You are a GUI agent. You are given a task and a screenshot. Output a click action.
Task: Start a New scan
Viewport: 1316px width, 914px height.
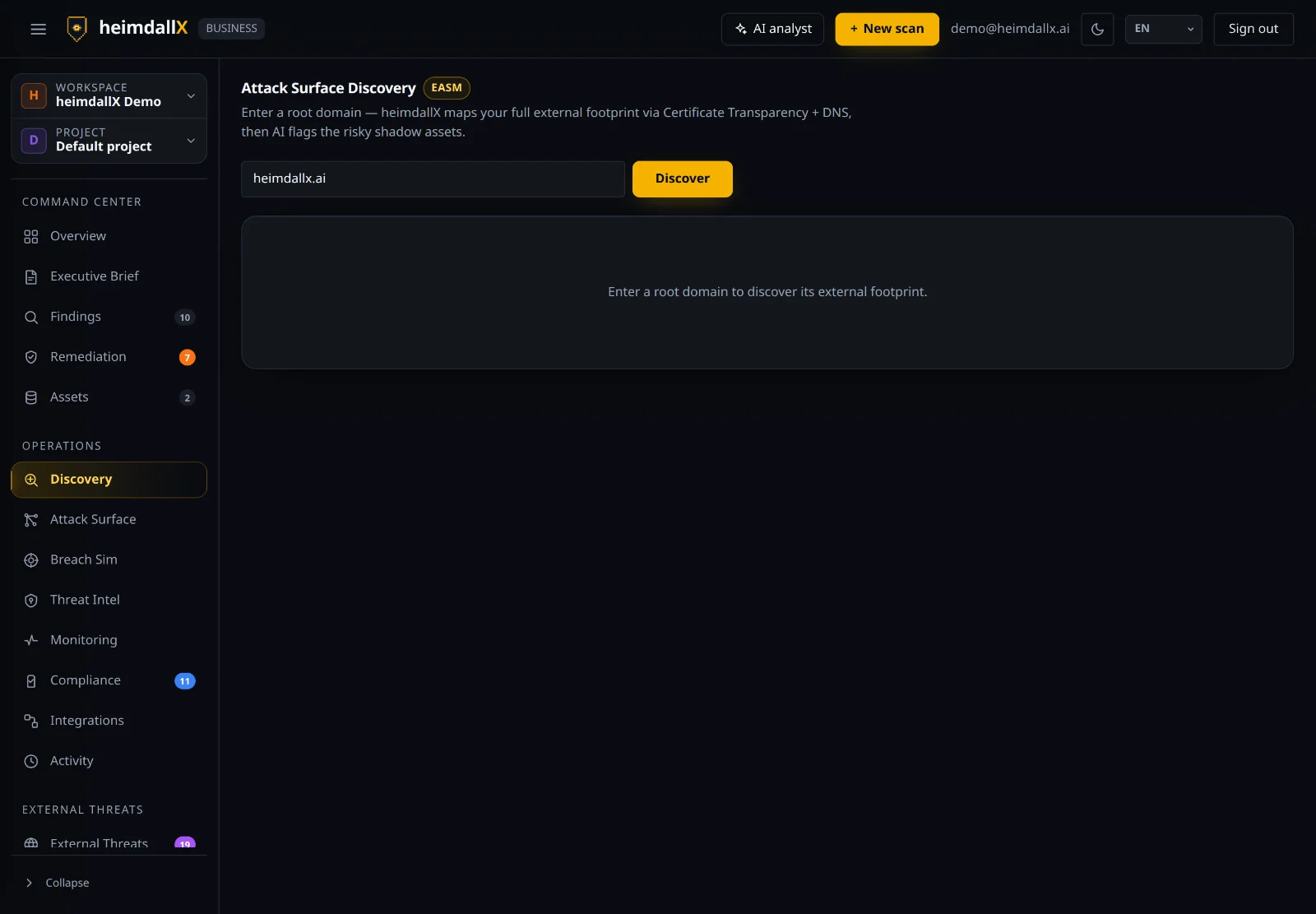tap(887, 29)
